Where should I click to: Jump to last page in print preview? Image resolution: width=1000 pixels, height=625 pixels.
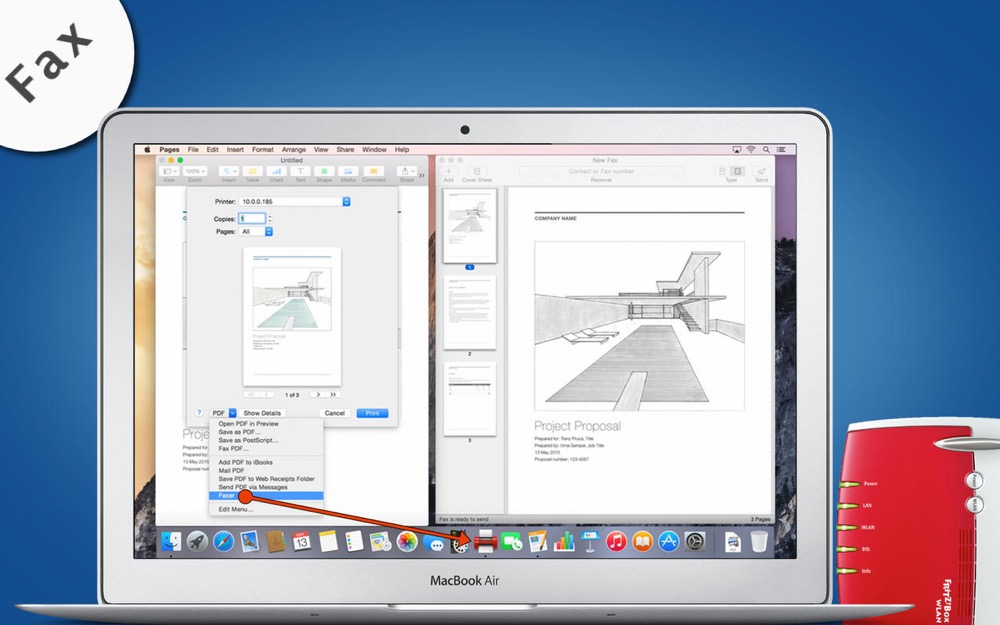(x=333, y=395)
